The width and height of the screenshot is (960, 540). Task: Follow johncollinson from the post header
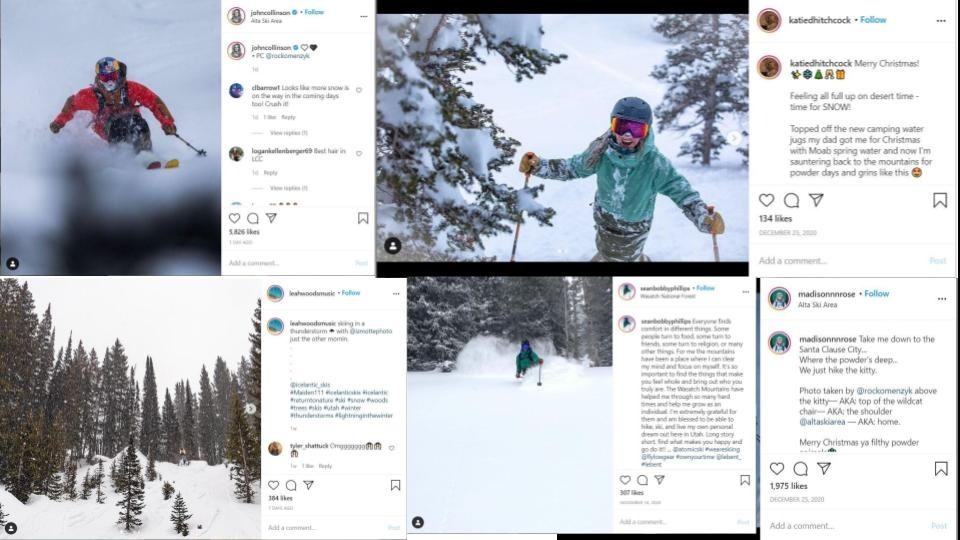[x=313, y=12]
